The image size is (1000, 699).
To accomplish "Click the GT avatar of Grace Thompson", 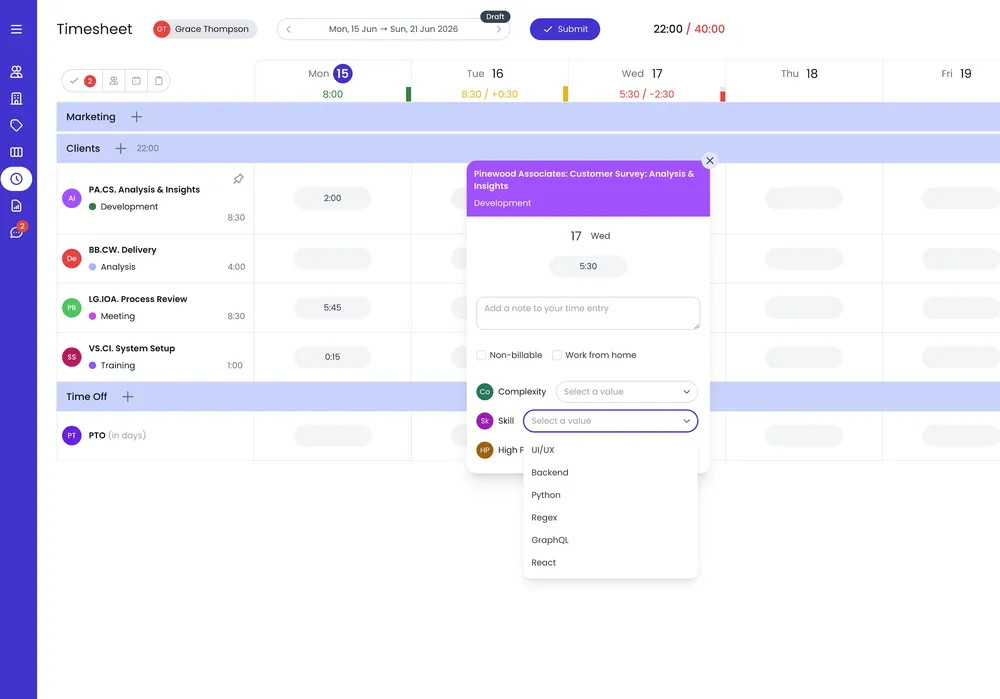I will [x=161, y=29].
